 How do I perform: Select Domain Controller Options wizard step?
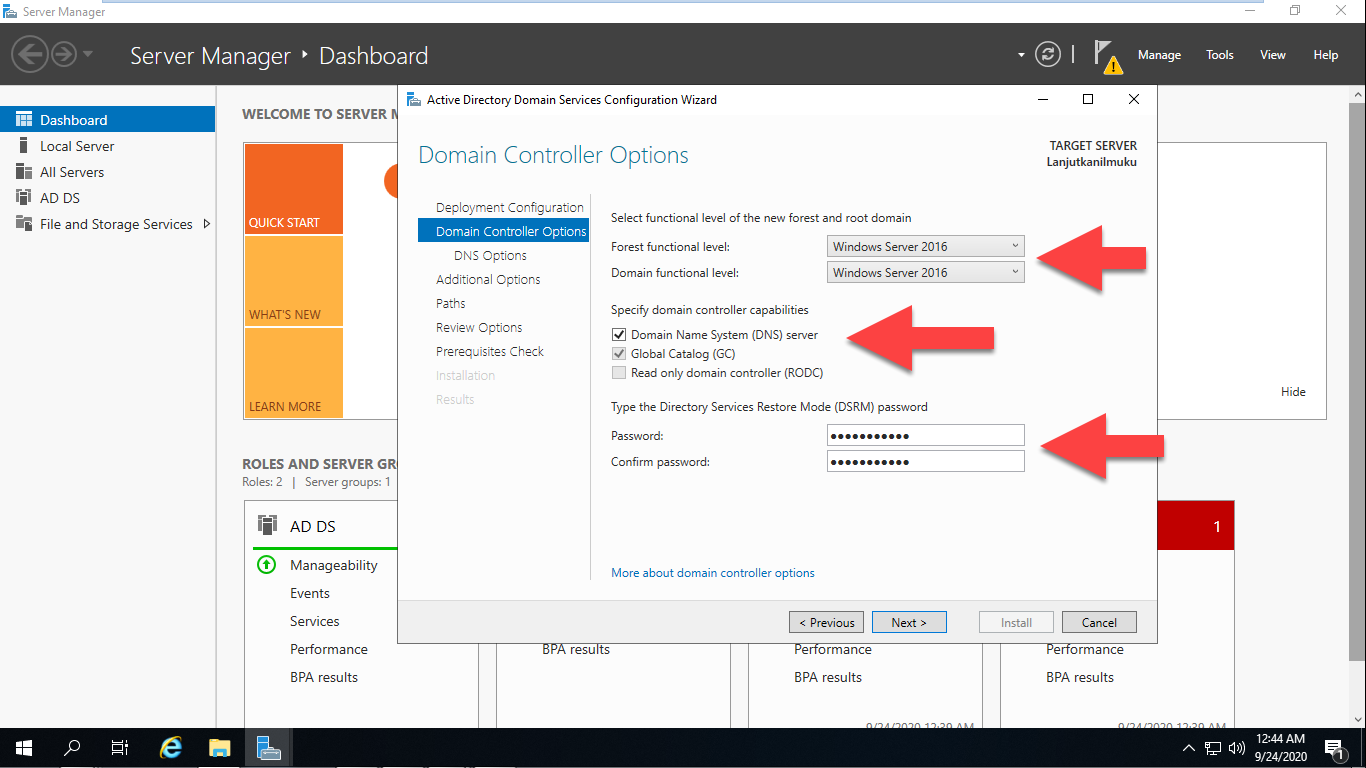click(504, 231)
